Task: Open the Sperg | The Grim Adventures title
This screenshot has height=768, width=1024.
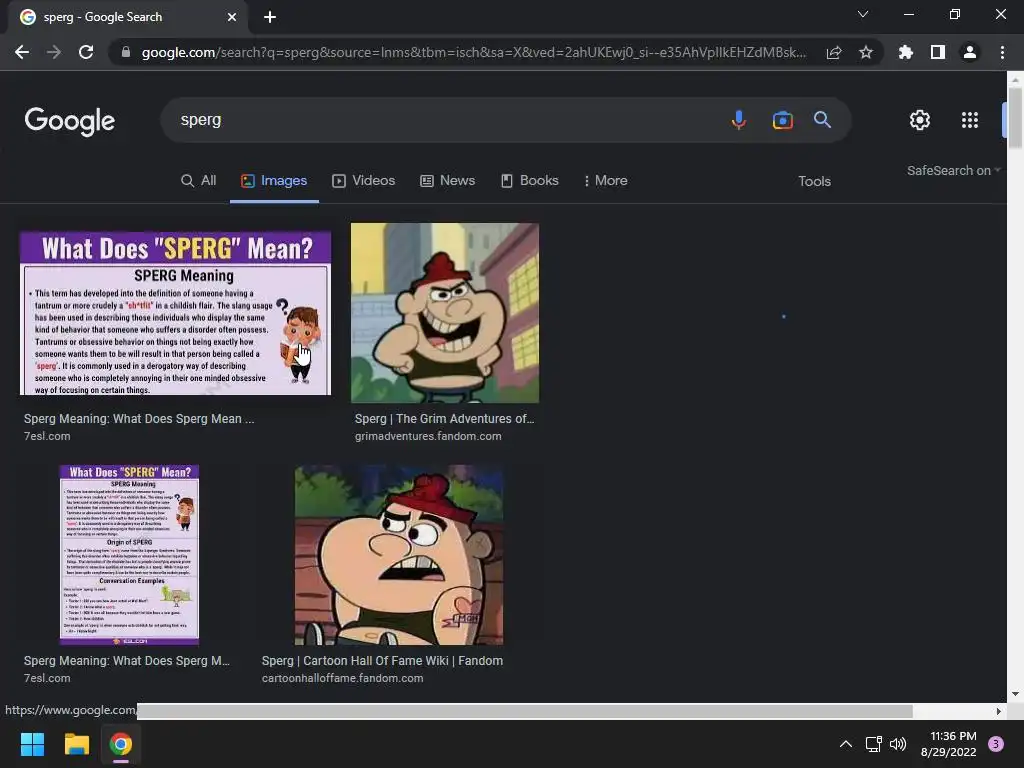Action: [444, 419]
